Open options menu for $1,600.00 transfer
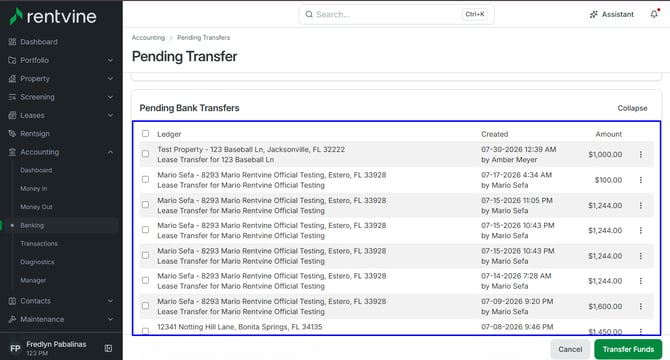 641,307
